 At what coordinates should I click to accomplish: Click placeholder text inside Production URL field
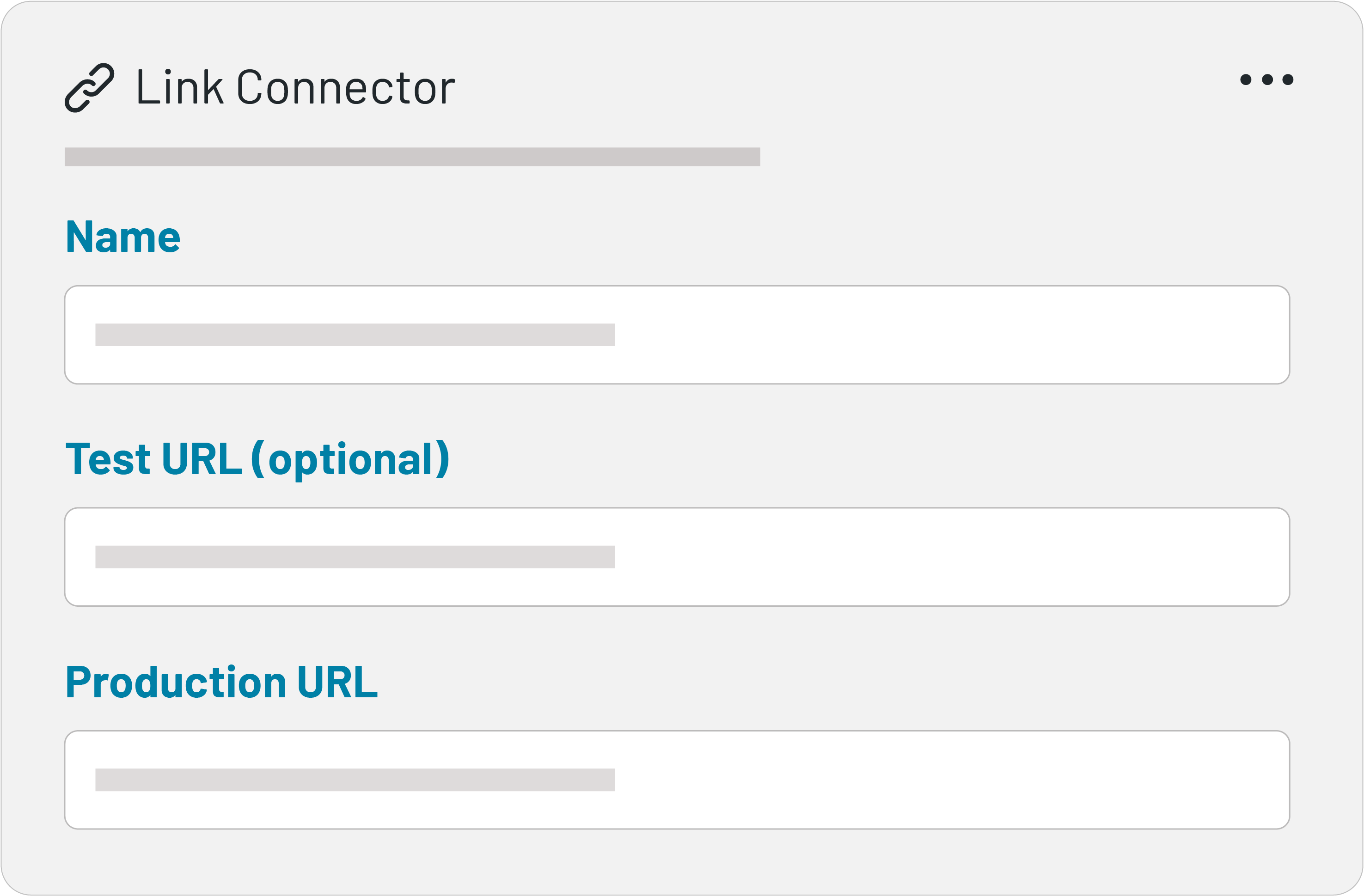(355, 780)
